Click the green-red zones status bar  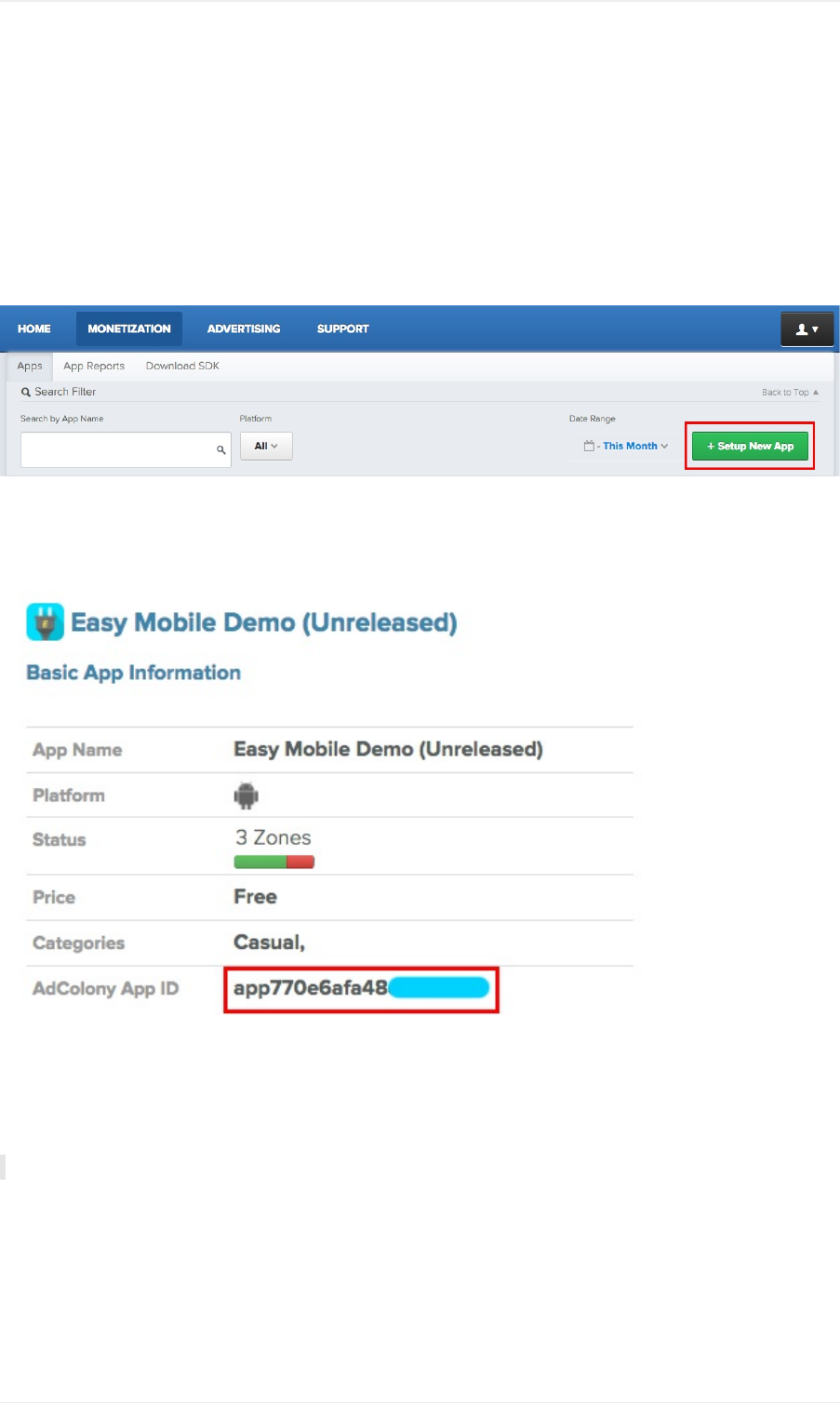point(274,862)
